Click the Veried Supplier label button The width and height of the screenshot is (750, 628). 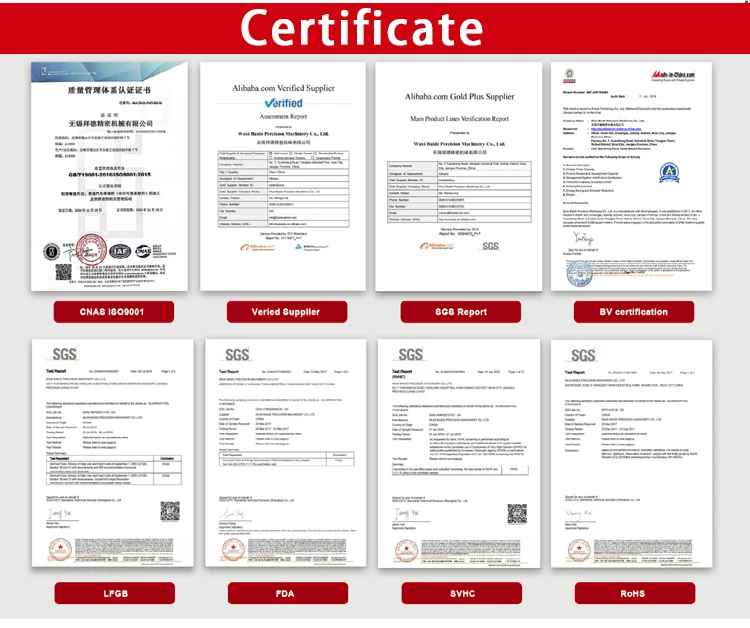(287, 312)
